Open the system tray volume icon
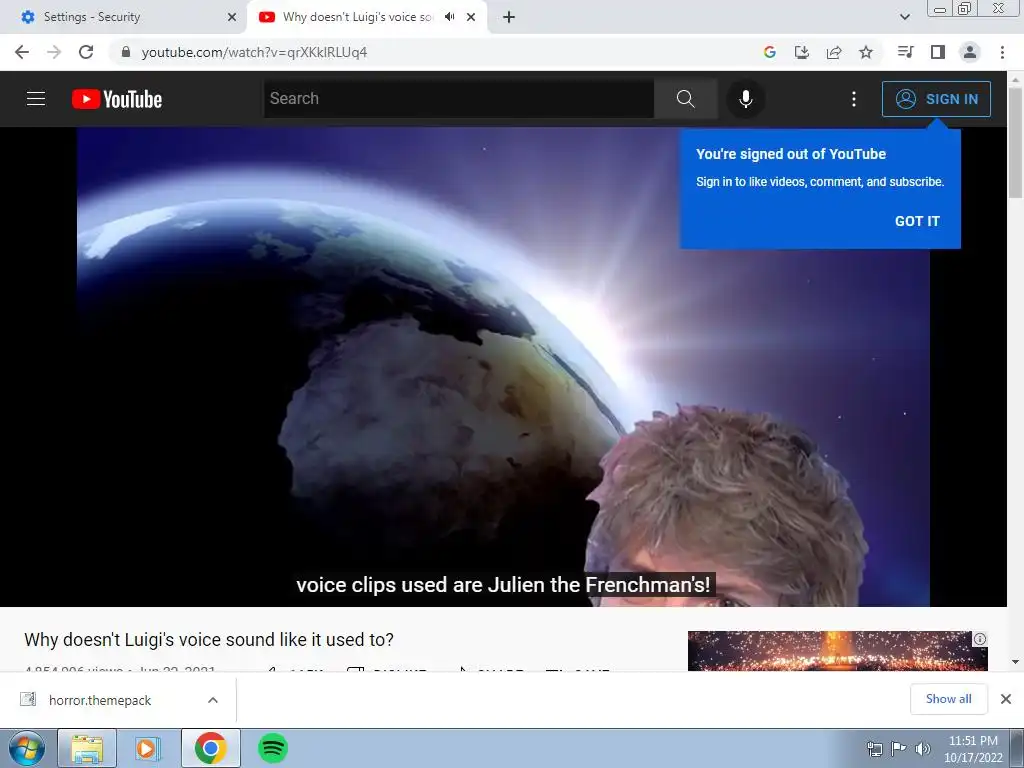 pyautogui.click(x=923, y=749)
